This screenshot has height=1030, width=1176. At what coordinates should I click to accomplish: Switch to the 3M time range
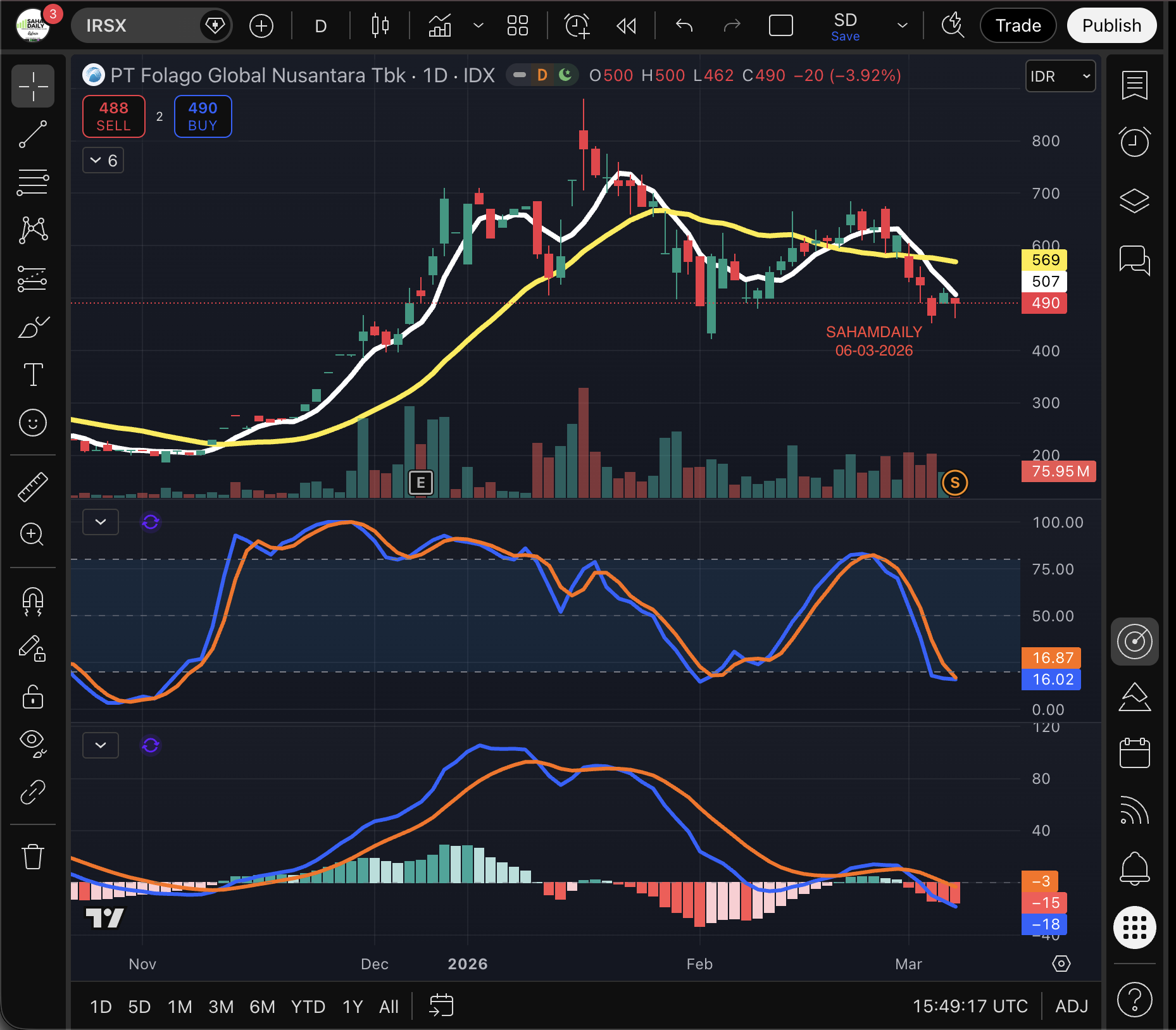click(221, 1007)
